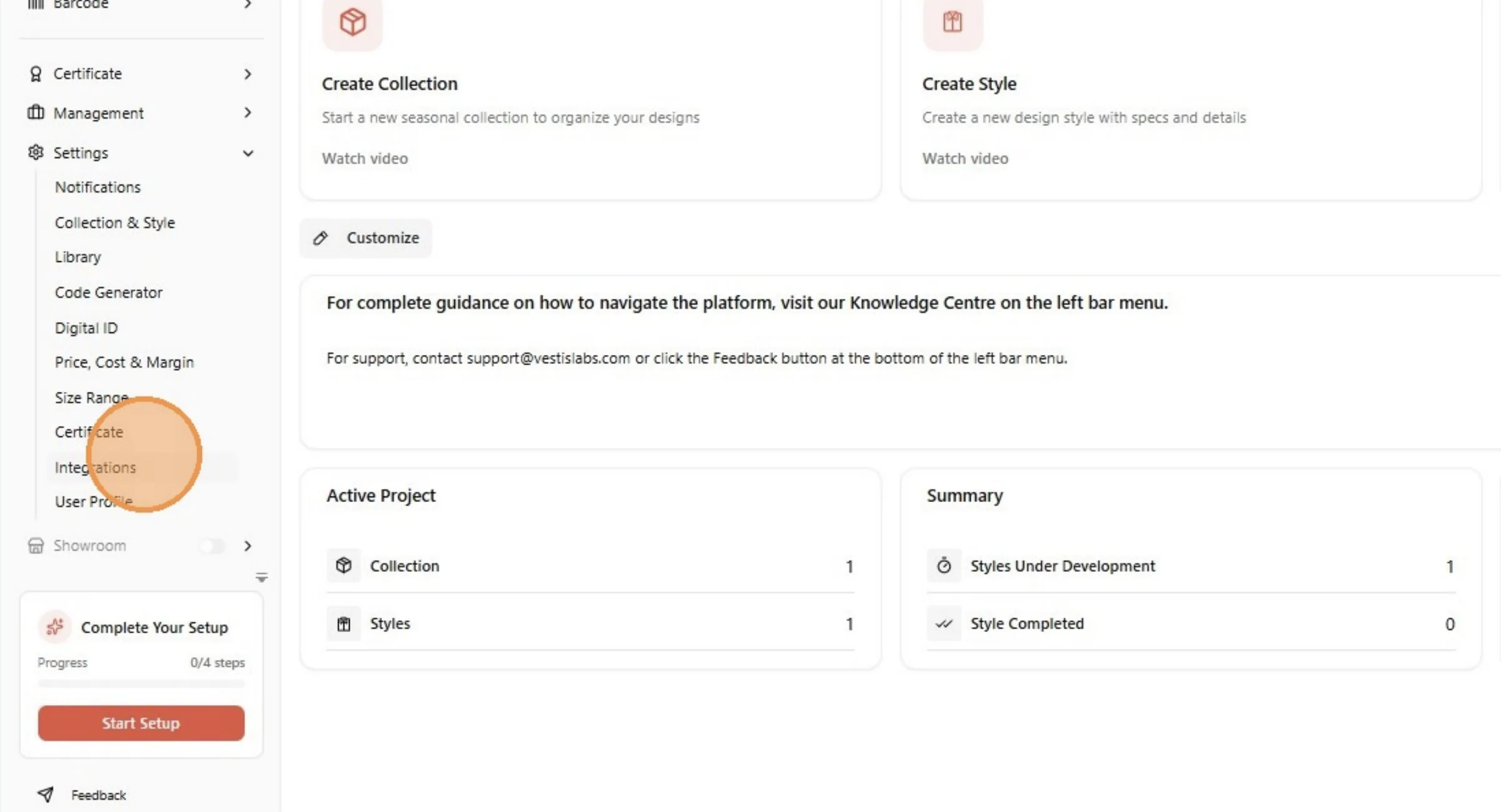This screenshot has height=812, width=1501.
Task: Click the '0/4 steps' progress text
Action: 217,663
